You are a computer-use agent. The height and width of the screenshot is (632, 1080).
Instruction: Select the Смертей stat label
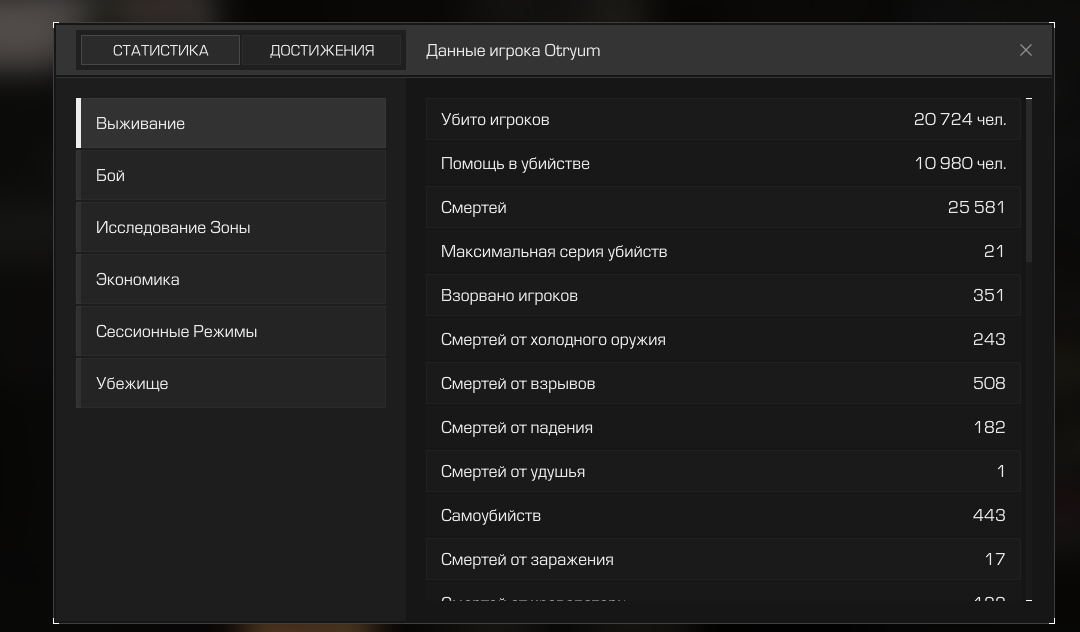click(474, 207)
